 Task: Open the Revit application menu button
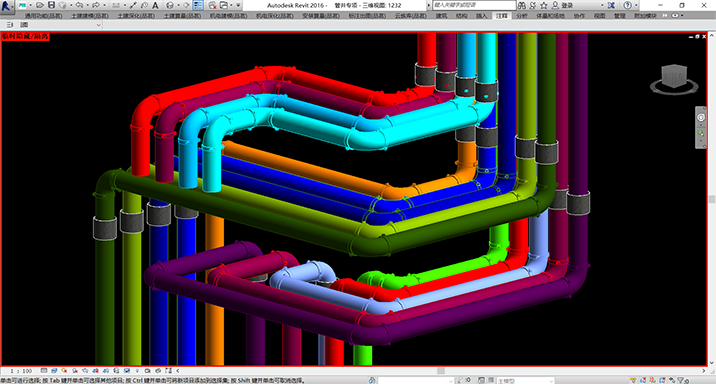pyautogui.click(x=6, y=6)
